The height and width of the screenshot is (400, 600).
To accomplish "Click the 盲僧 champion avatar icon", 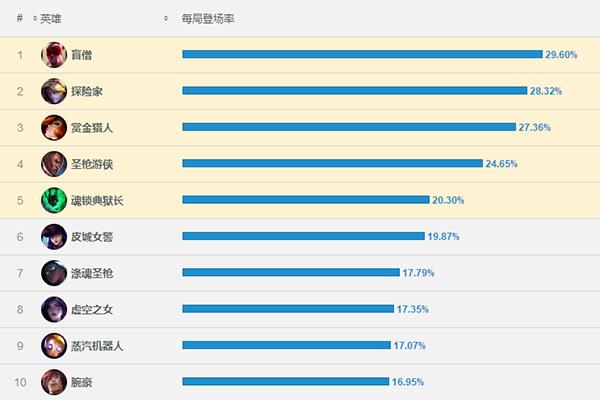I will click(54, 55).
